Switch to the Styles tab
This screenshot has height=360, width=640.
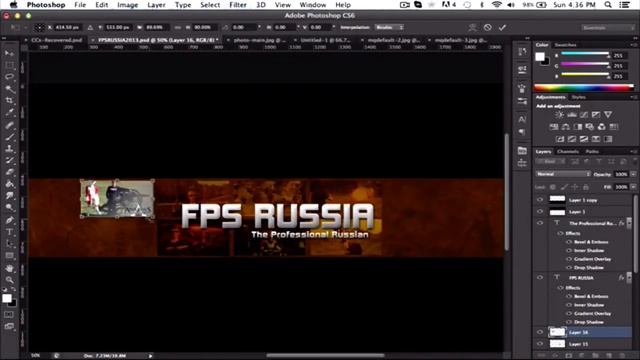pyautogui.click(x=578, y=97)
